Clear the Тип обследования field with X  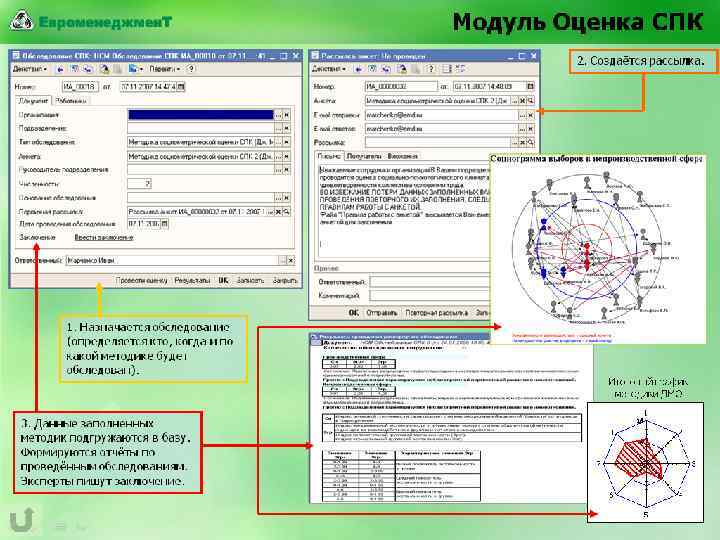(x=287, y=142)
